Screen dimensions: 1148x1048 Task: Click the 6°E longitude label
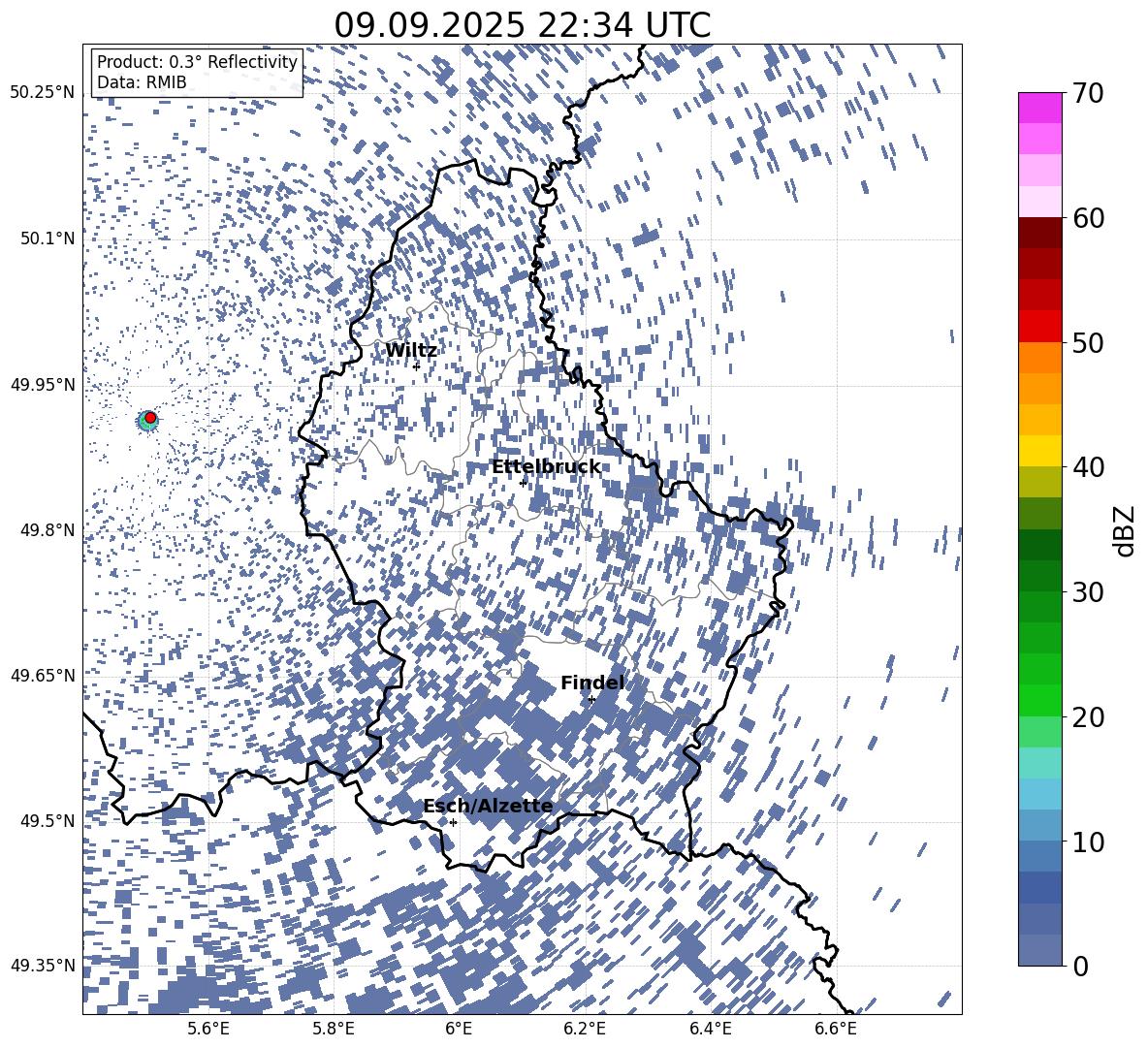pos(459,1029)
